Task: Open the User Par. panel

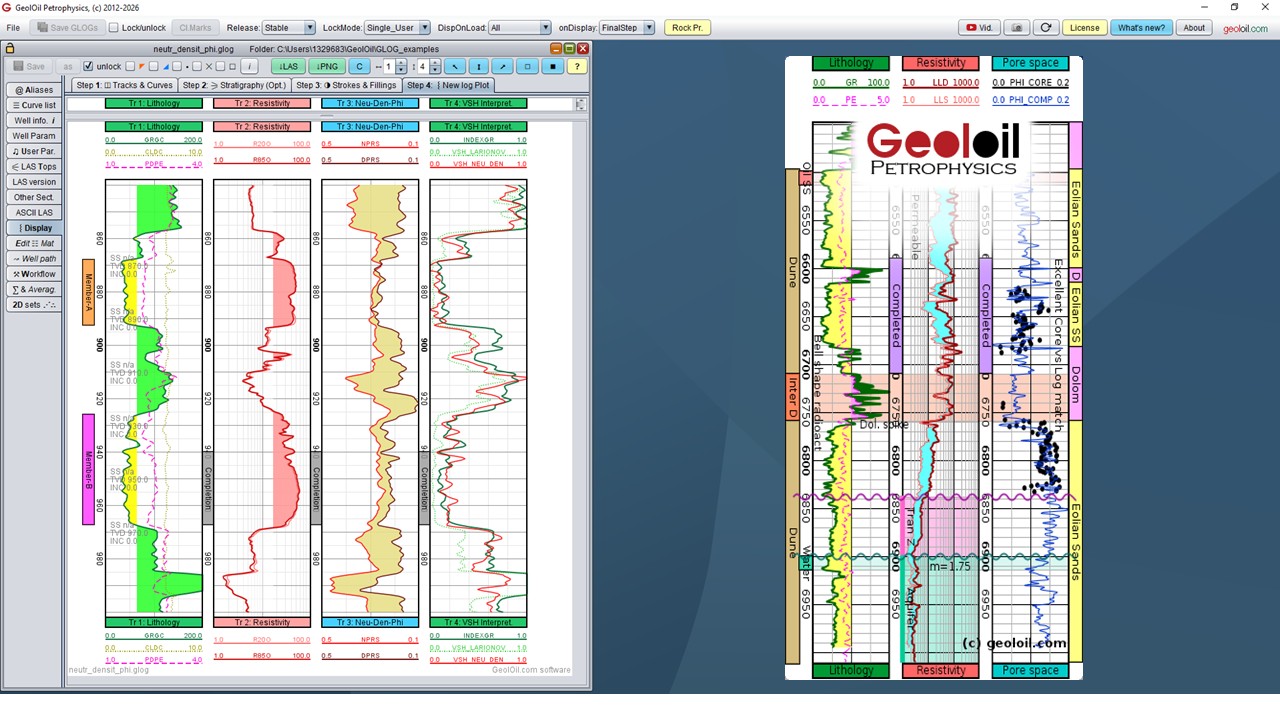Action: tap(34, 151)
